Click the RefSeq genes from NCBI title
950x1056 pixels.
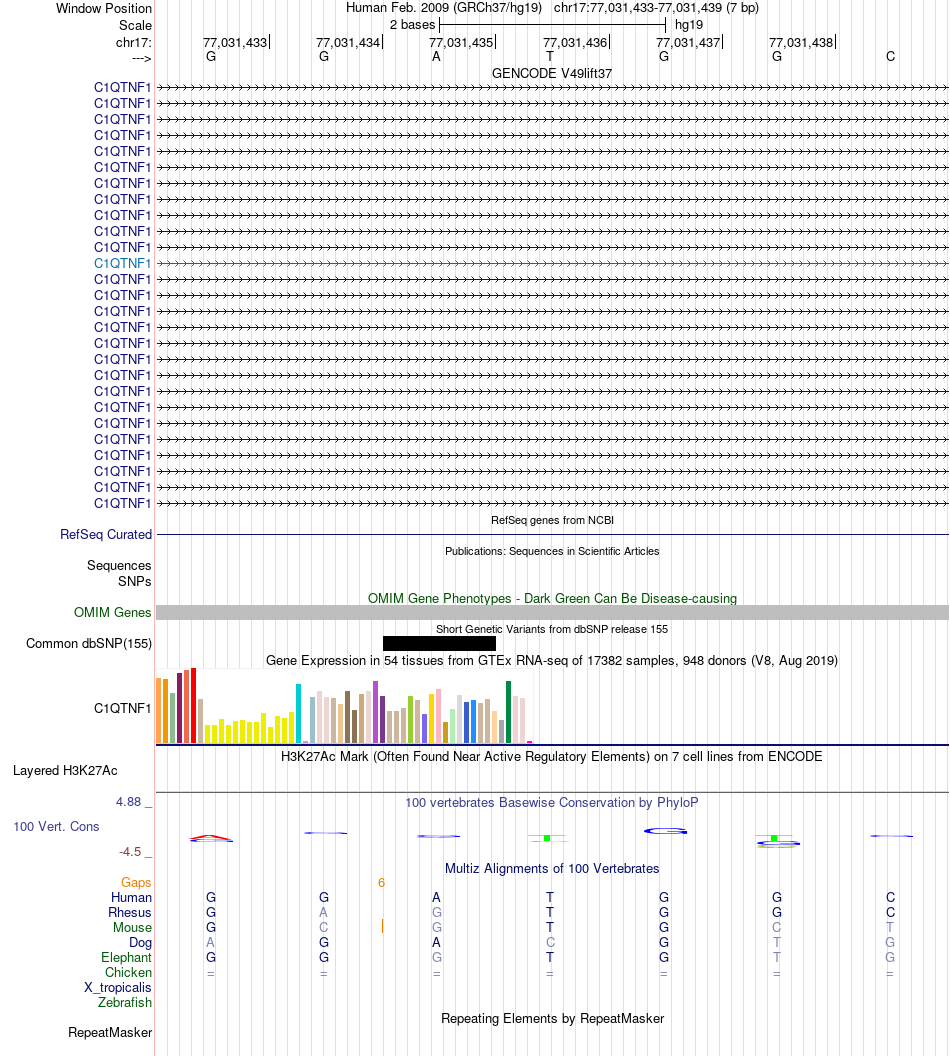pyautogui.click(x=552, y=520)
